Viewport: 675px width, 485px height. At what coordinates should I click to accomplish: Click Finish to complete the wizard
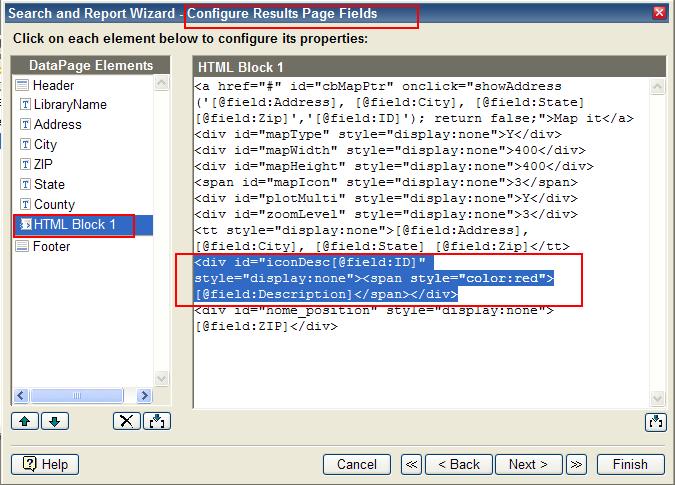click(631, 464)
